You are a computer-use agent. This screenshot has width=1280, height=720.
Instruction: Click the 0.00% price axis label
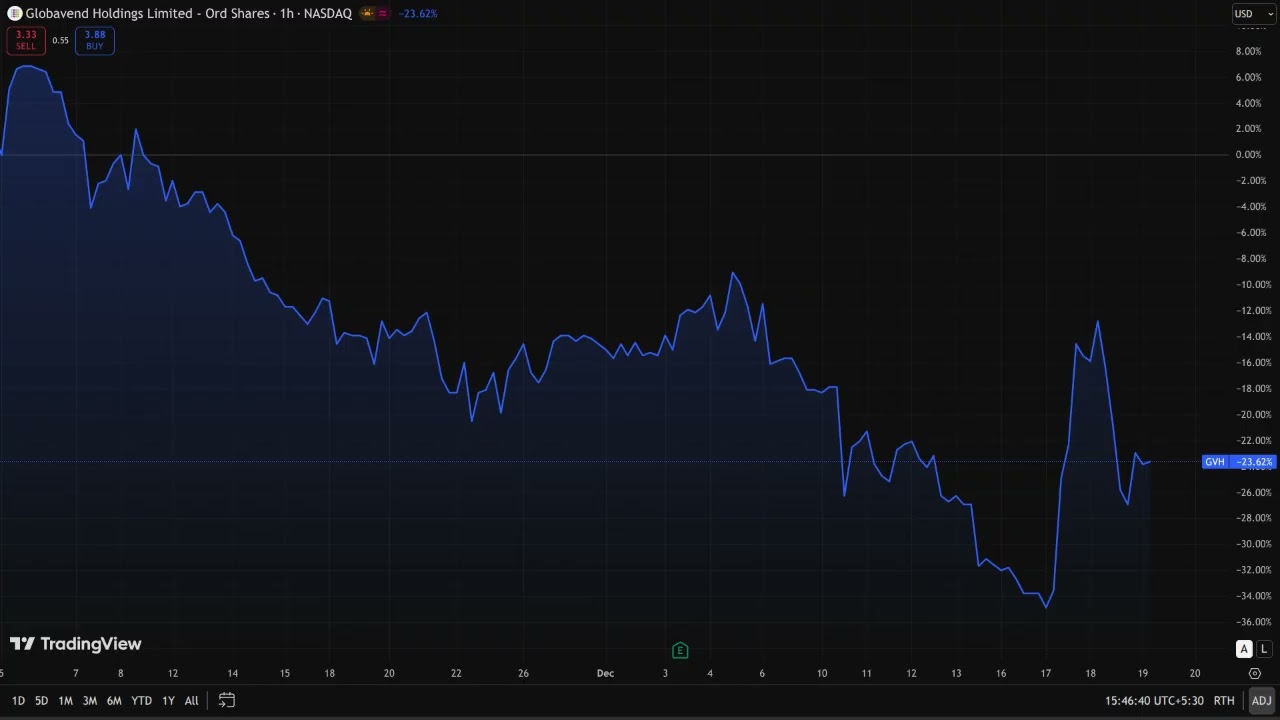point(1248,154)
